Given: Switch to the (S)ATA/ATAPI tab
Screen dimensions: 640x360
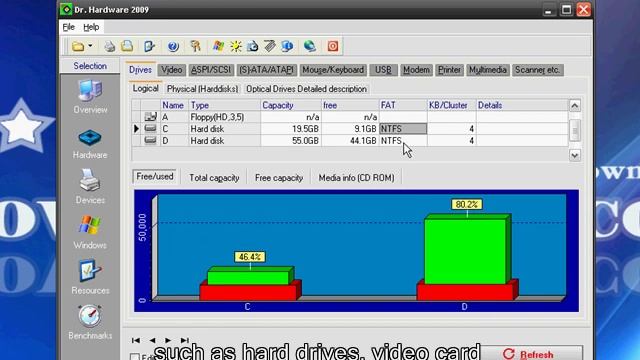Looking at the screenshot, I should coord(267,70).
